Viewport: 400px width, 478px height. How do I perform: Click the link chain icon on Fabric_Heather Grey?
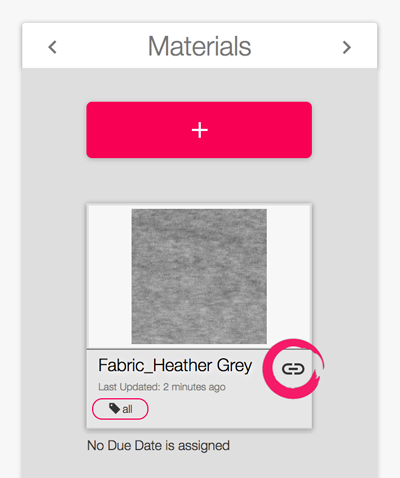click(293, 369)
